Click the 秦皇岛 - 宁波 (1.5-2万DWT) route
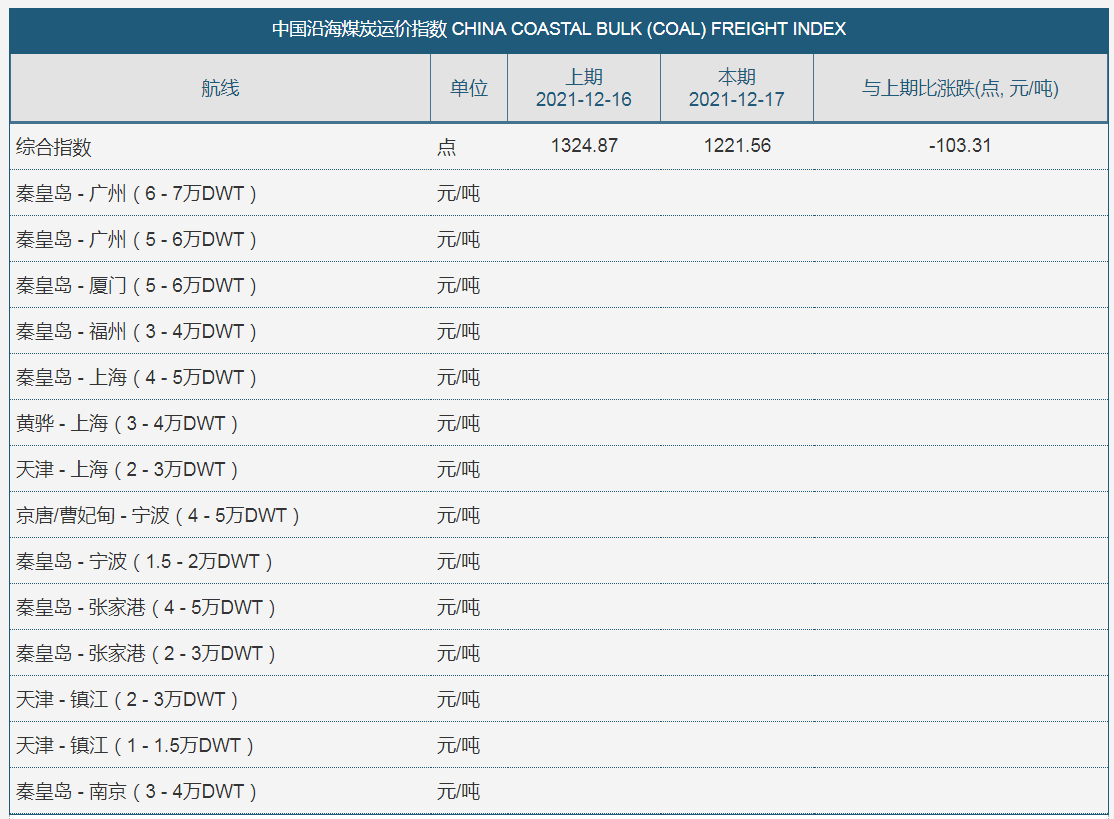 pyautogui.click(x=145, y=561)
